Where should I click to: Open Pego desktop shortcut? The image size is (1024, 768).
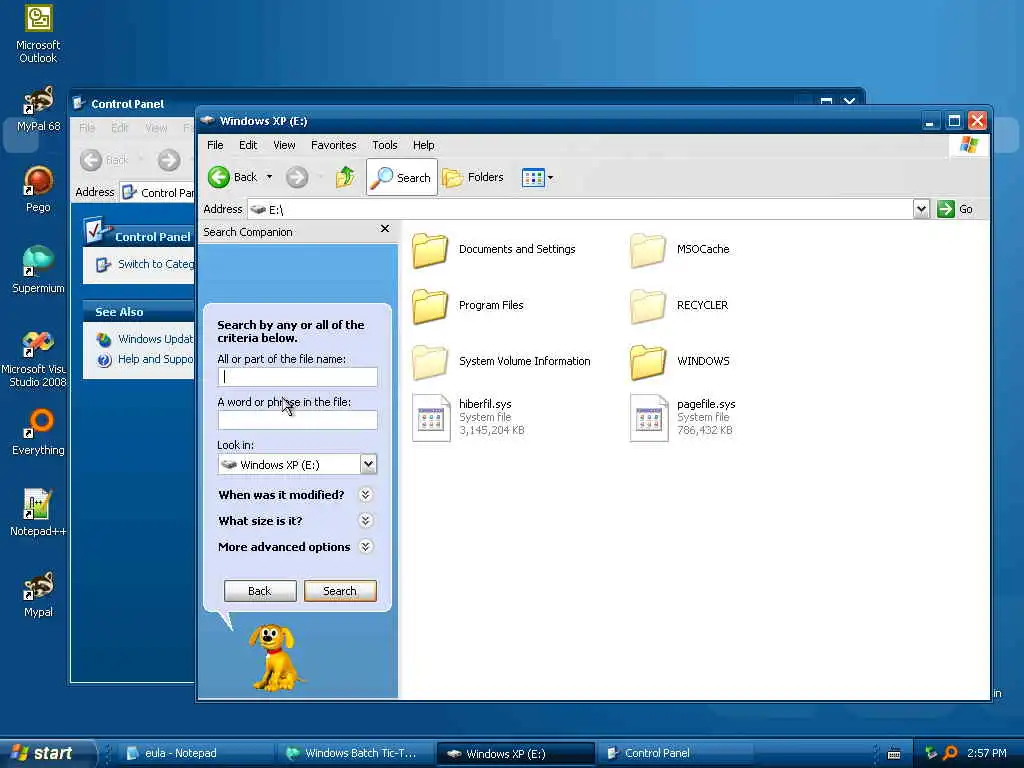38,189
